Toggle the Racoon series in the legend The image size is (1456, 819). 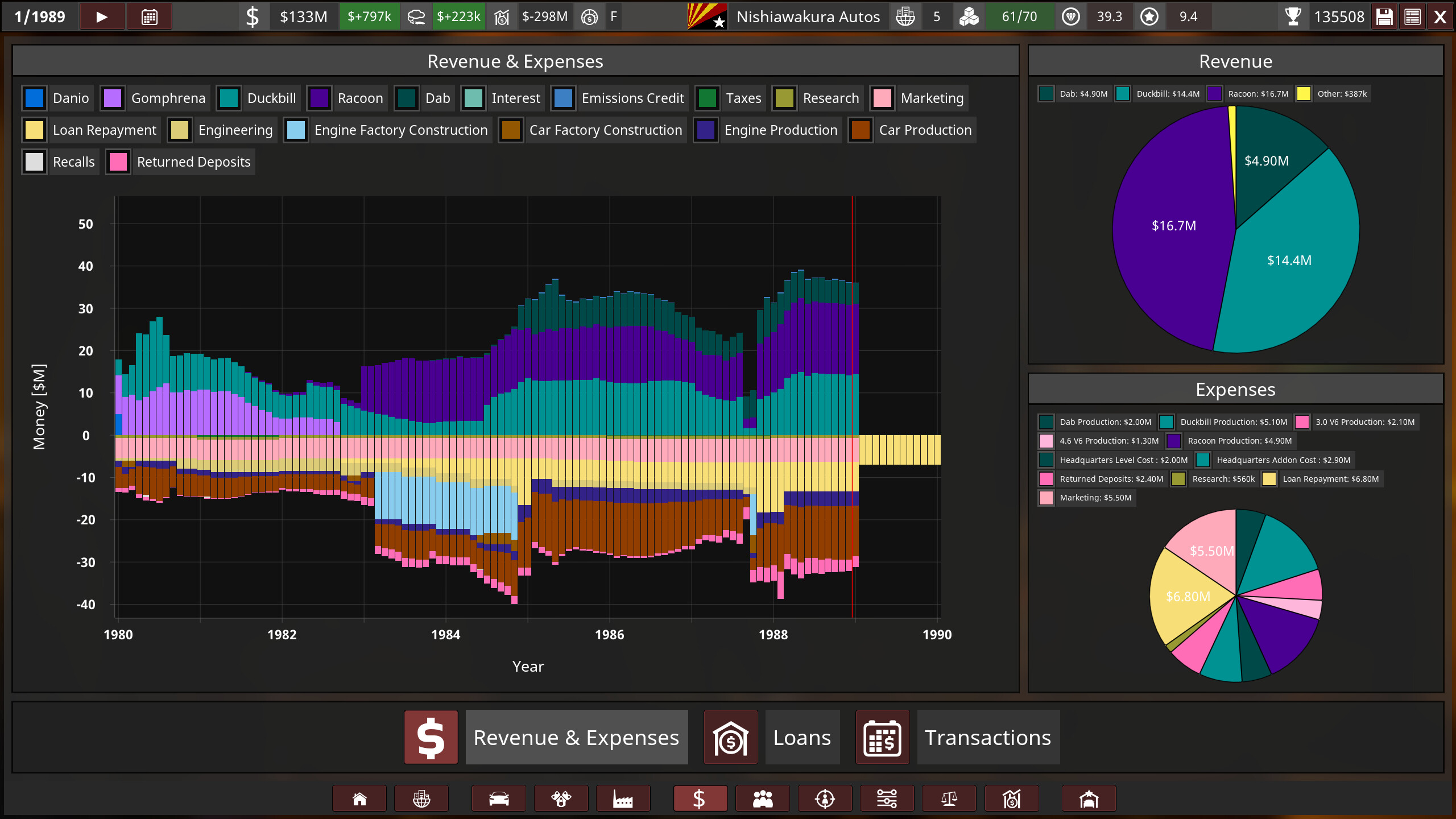coord(346,98)
